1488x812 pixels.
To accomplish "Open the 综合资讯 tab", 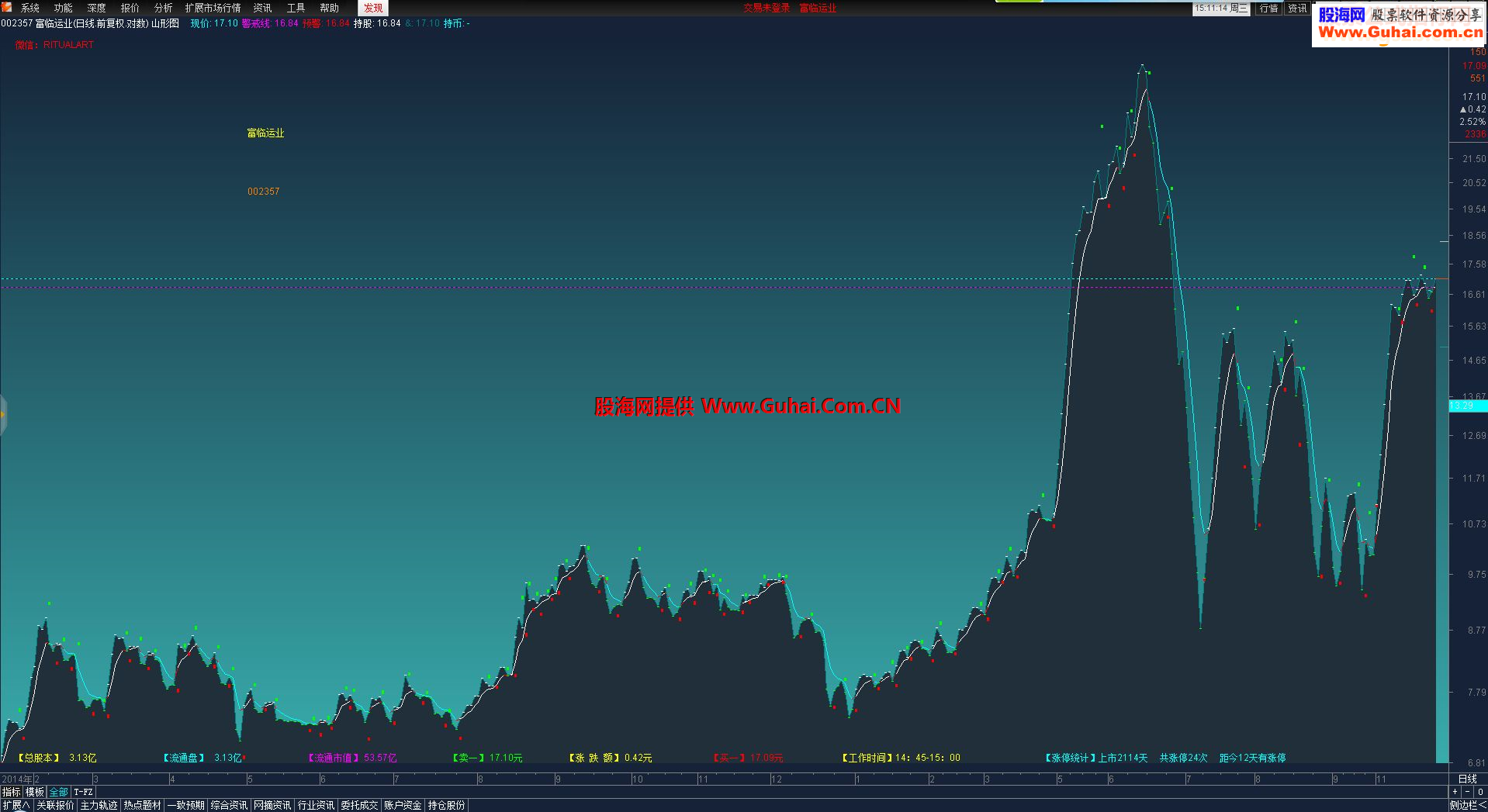I will coord(230,805).
